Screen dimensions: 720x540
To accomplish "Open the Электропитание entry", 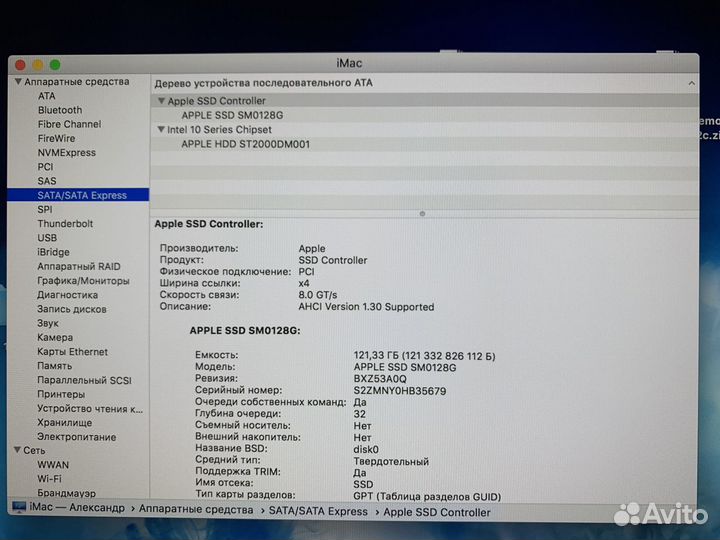I will pos(77,437).
